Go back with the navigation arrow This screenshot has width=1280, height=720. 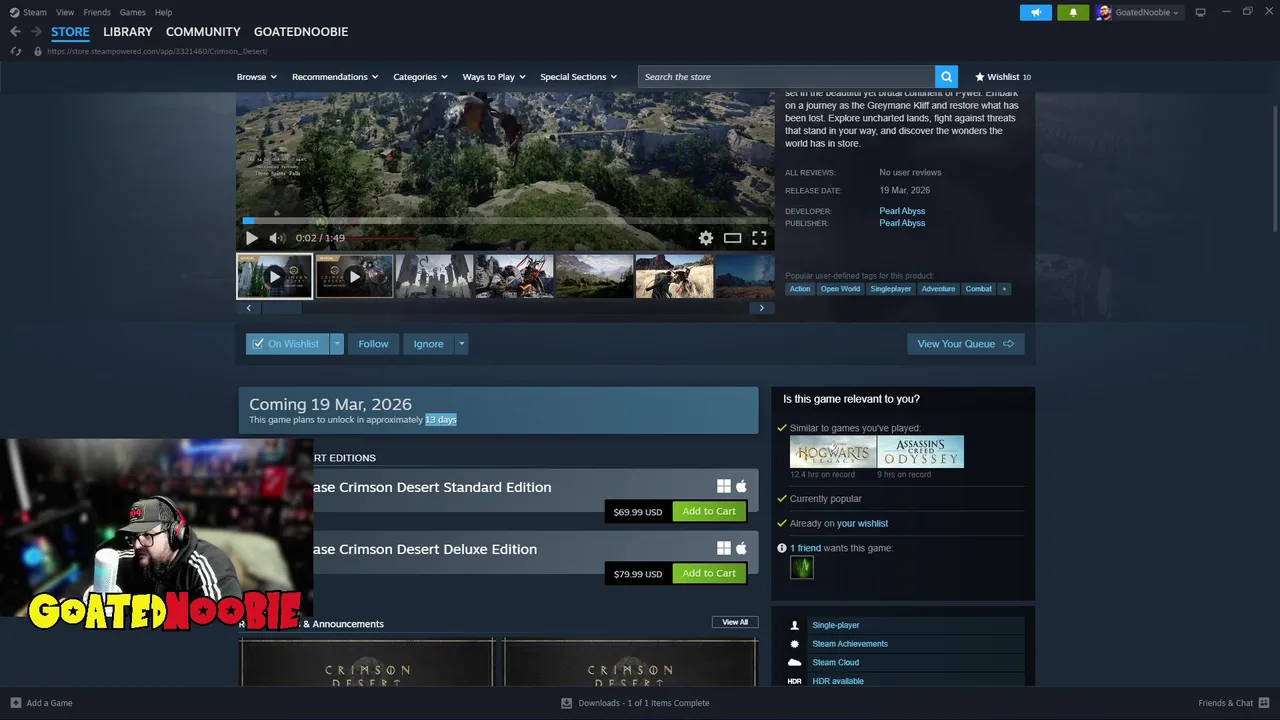coord(15,32)
